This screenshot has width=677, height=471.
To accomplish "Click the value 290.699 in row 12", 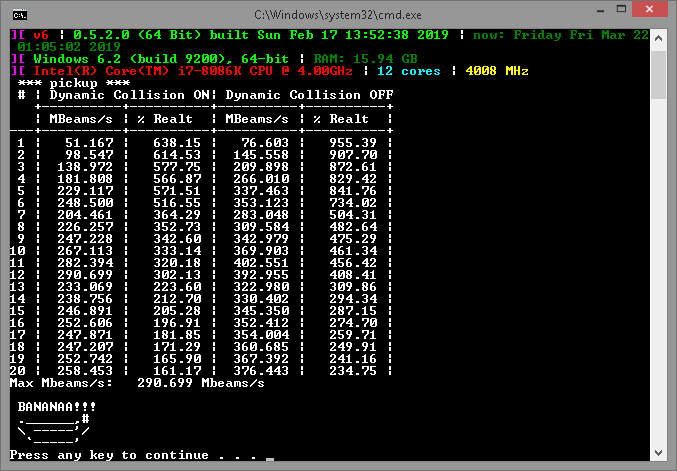I will point(85,275).
